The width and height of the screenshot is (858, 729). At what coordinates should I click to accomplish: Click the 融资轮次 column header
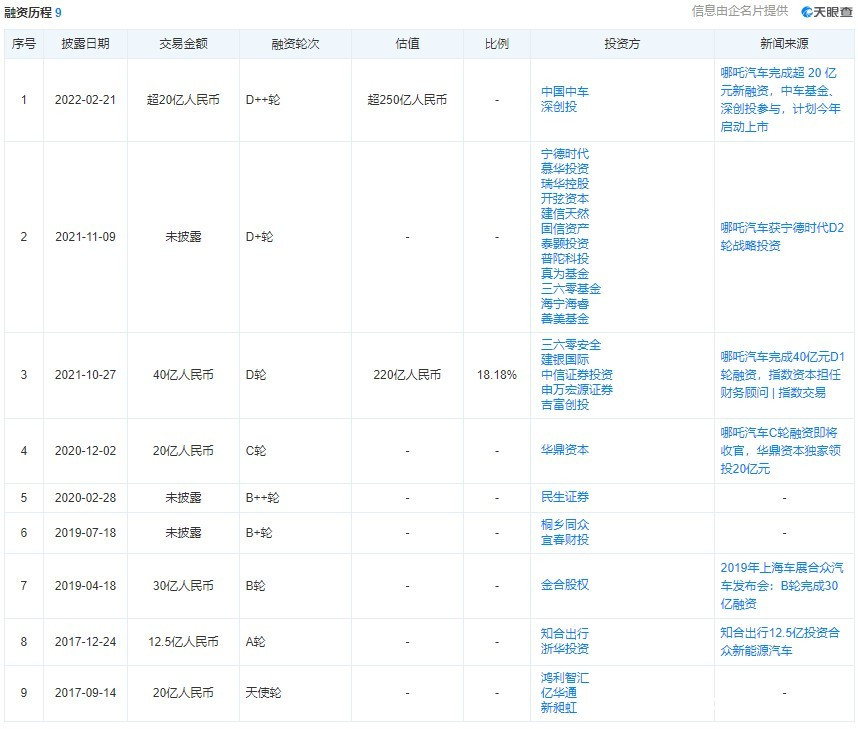[x=295, y=44]
